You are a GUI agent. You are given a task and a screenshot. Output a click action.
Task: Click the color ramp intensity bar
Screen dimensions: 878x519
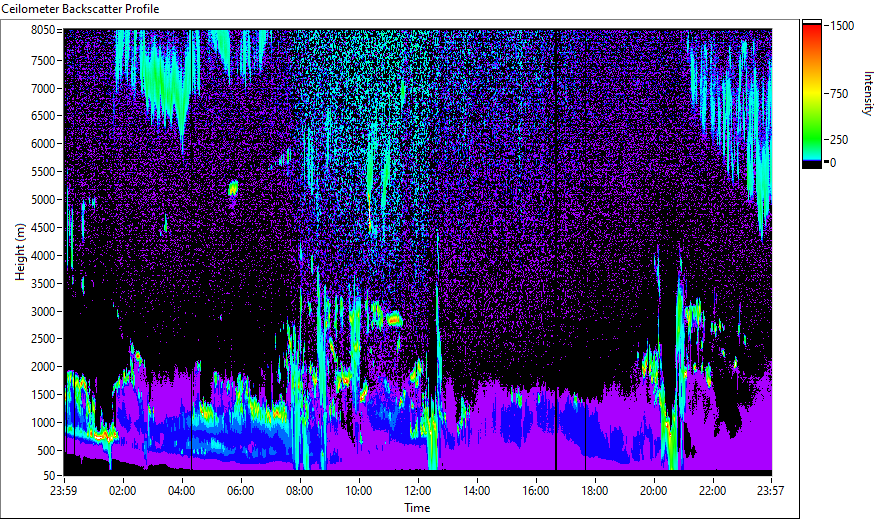point(812,94)
